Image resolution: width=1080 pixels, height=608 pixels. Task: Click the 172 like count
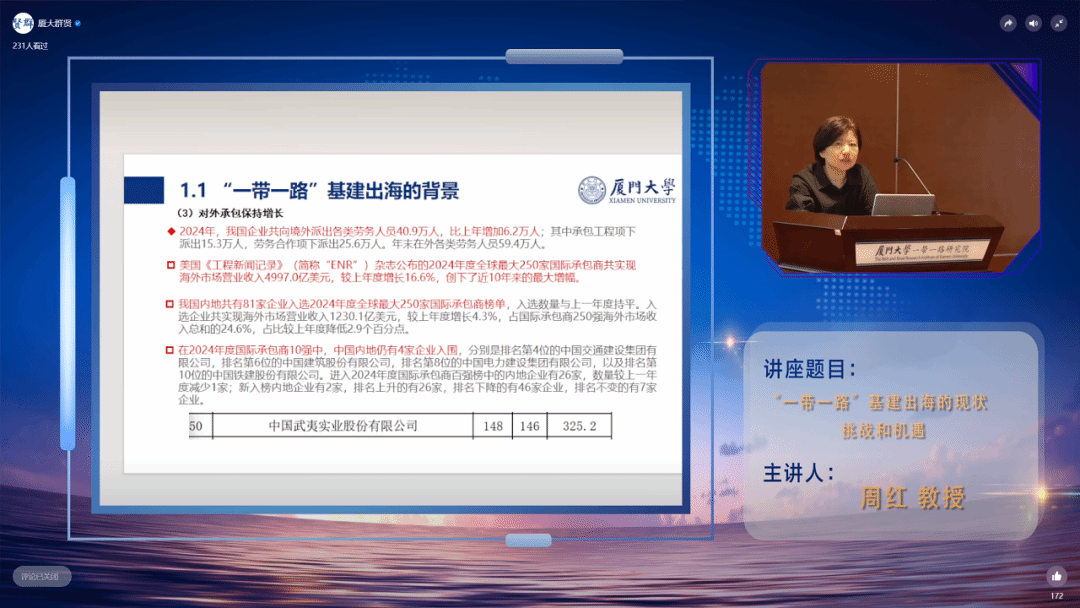1056,596
